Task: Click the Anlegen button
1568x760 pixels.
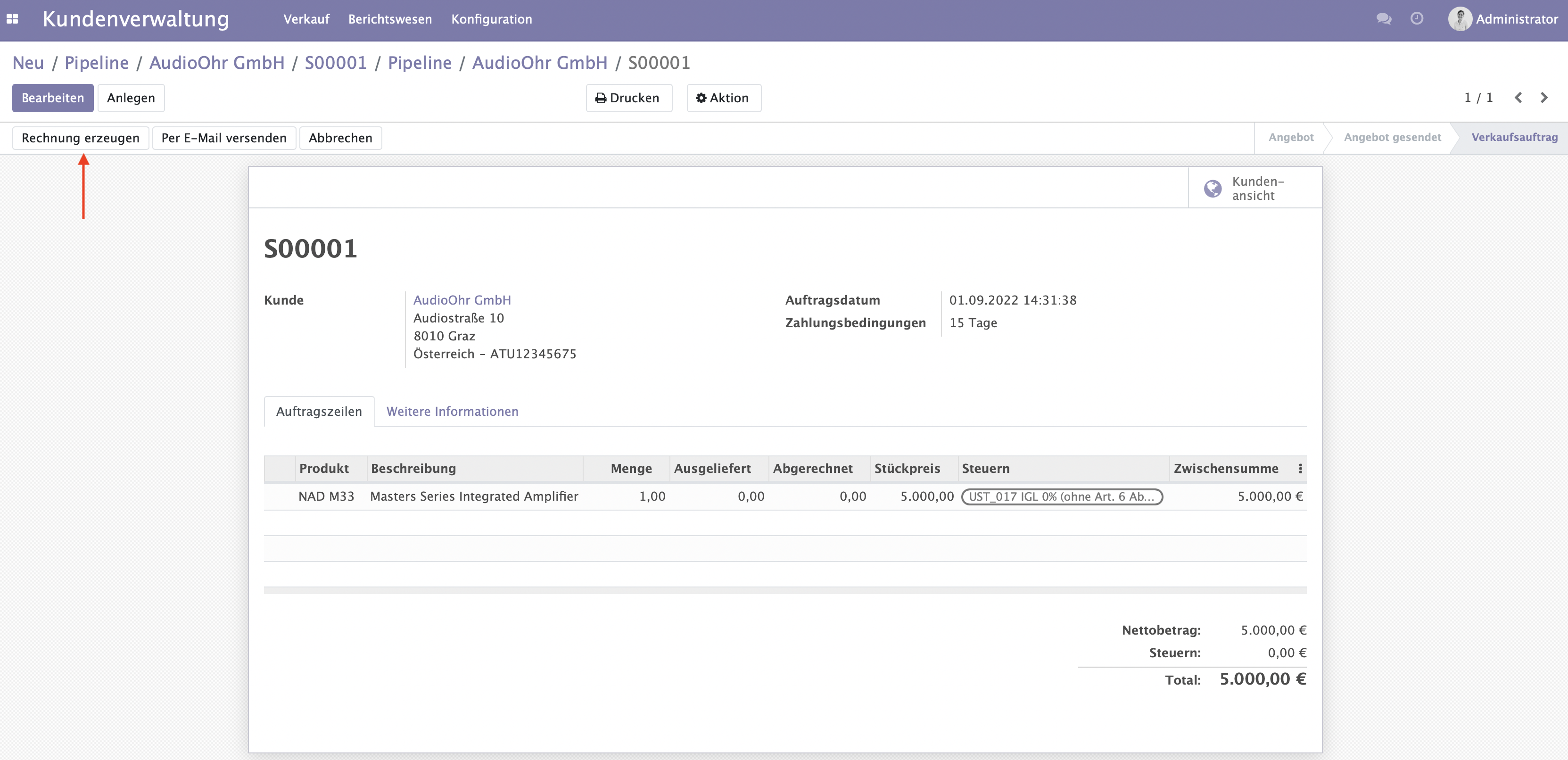Action: (131, 98)
